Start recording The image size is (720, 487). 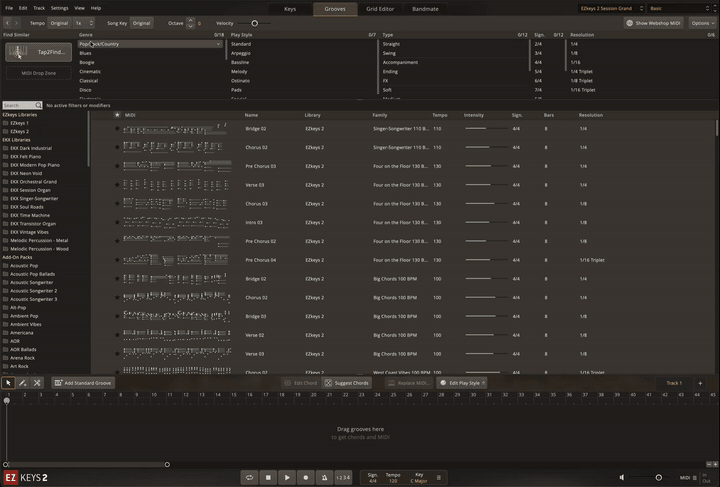[x=306, y=477]
